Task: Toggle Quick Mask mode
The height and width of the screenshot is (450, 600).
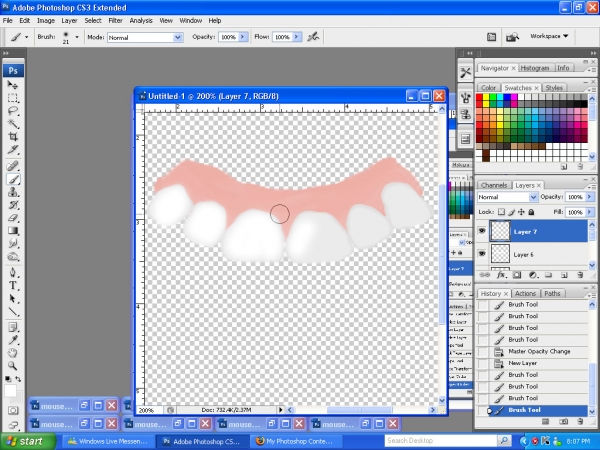Action: [13, 411]
